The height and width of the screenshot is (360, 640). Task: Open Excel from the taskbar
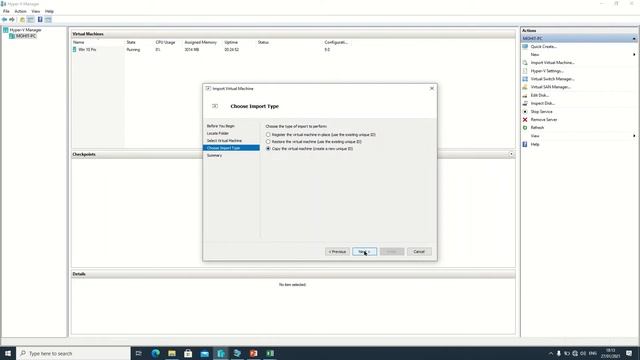coord(270,353)
